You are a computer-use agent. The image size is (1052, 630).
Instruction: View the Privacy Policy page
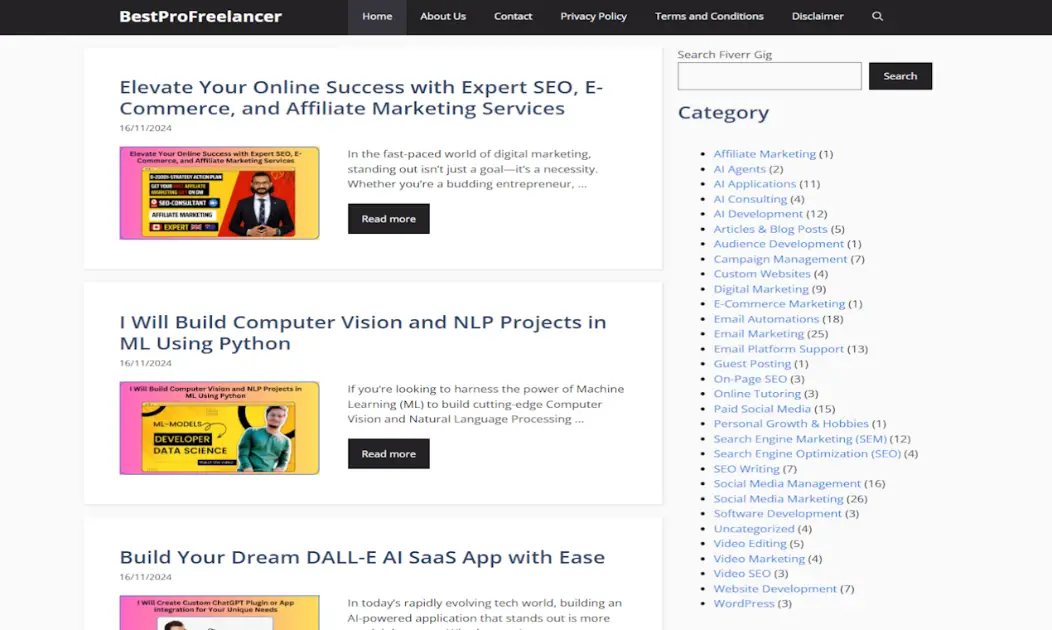coord(593,16)
